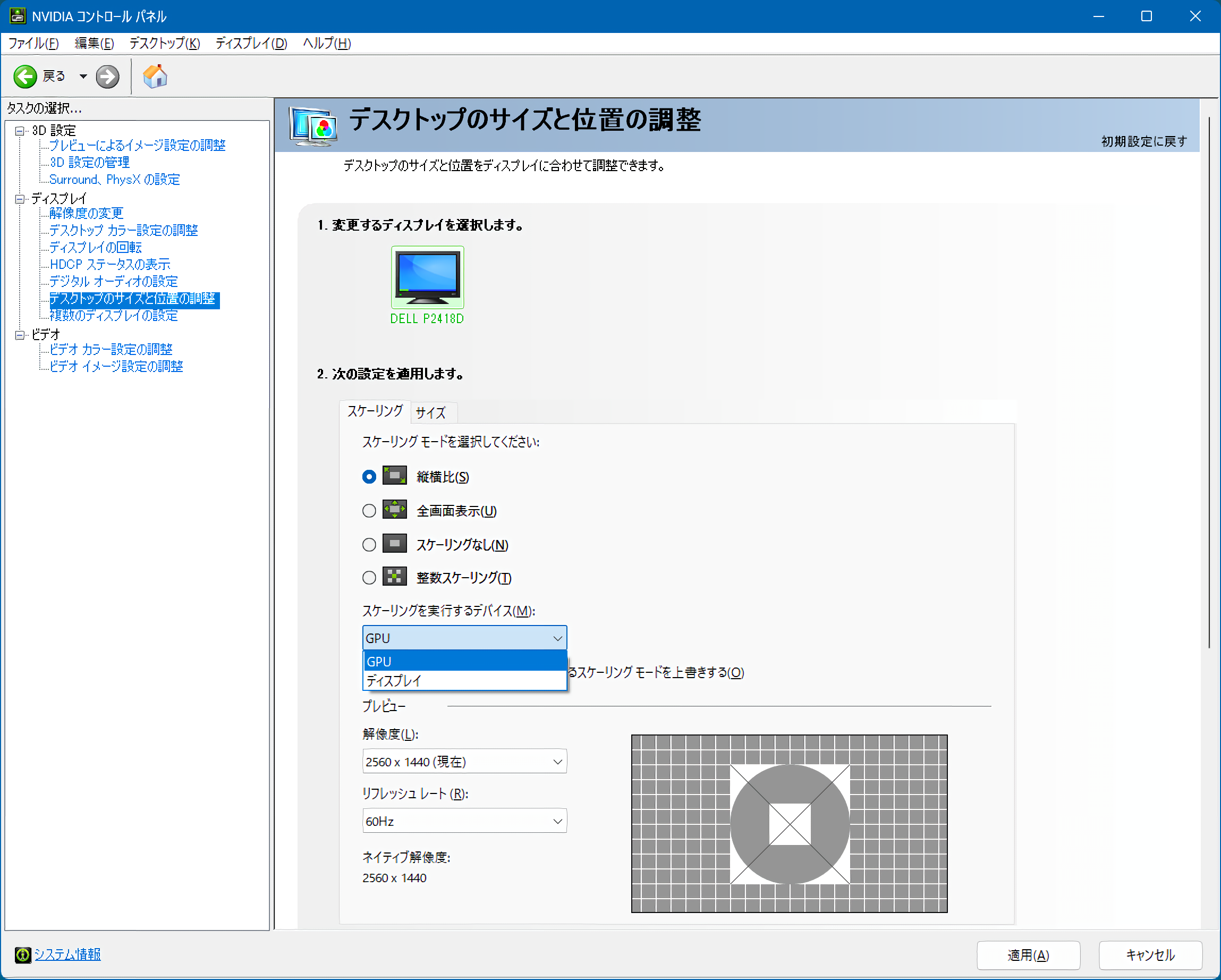This screenshot has width=1221, height=980.
Task: Click the aspect ratio scaling mode icon
Action: (395, 476)
